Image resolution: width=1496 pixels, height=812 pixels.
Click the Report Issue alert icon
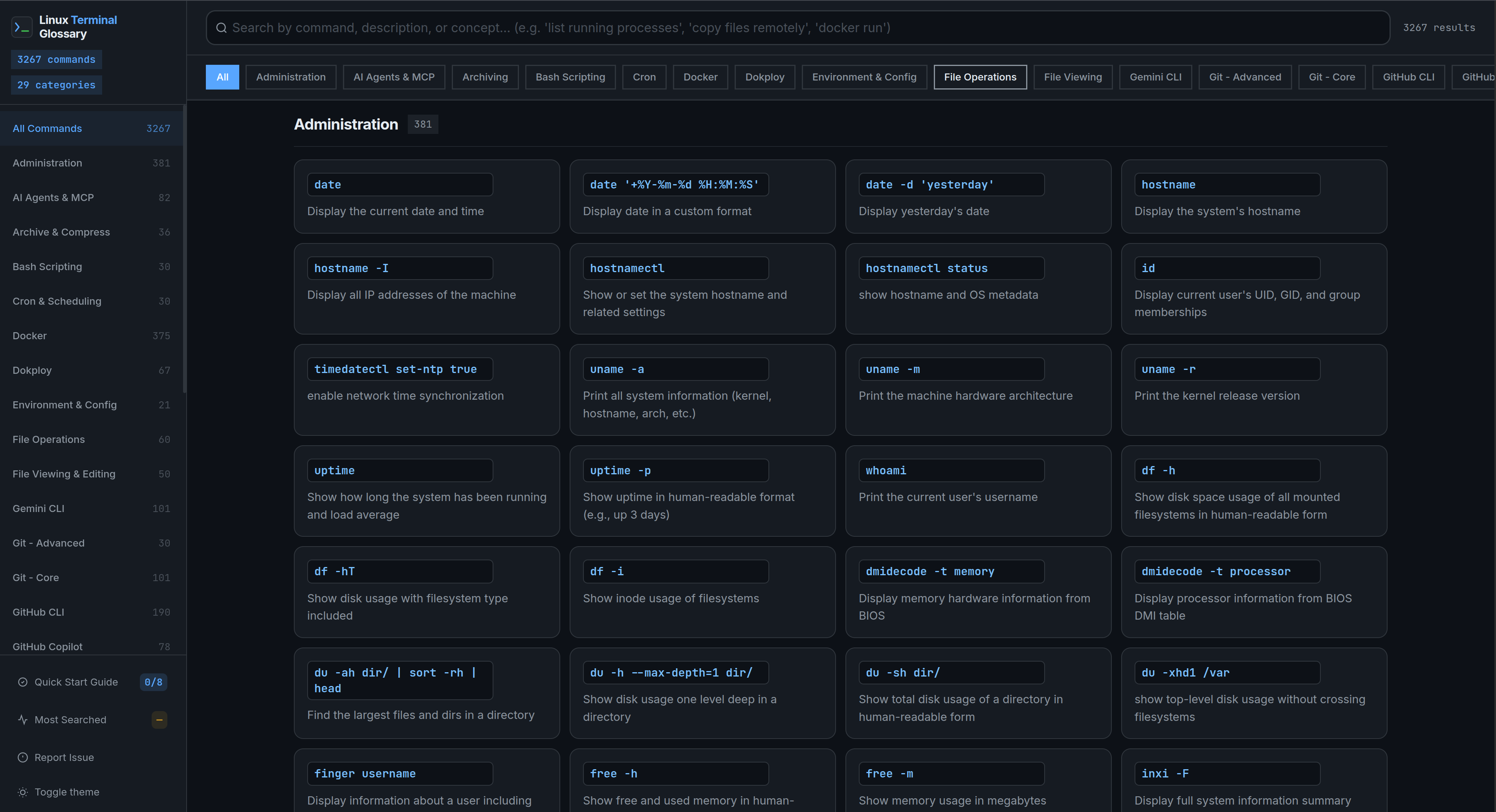click(23, 757)
